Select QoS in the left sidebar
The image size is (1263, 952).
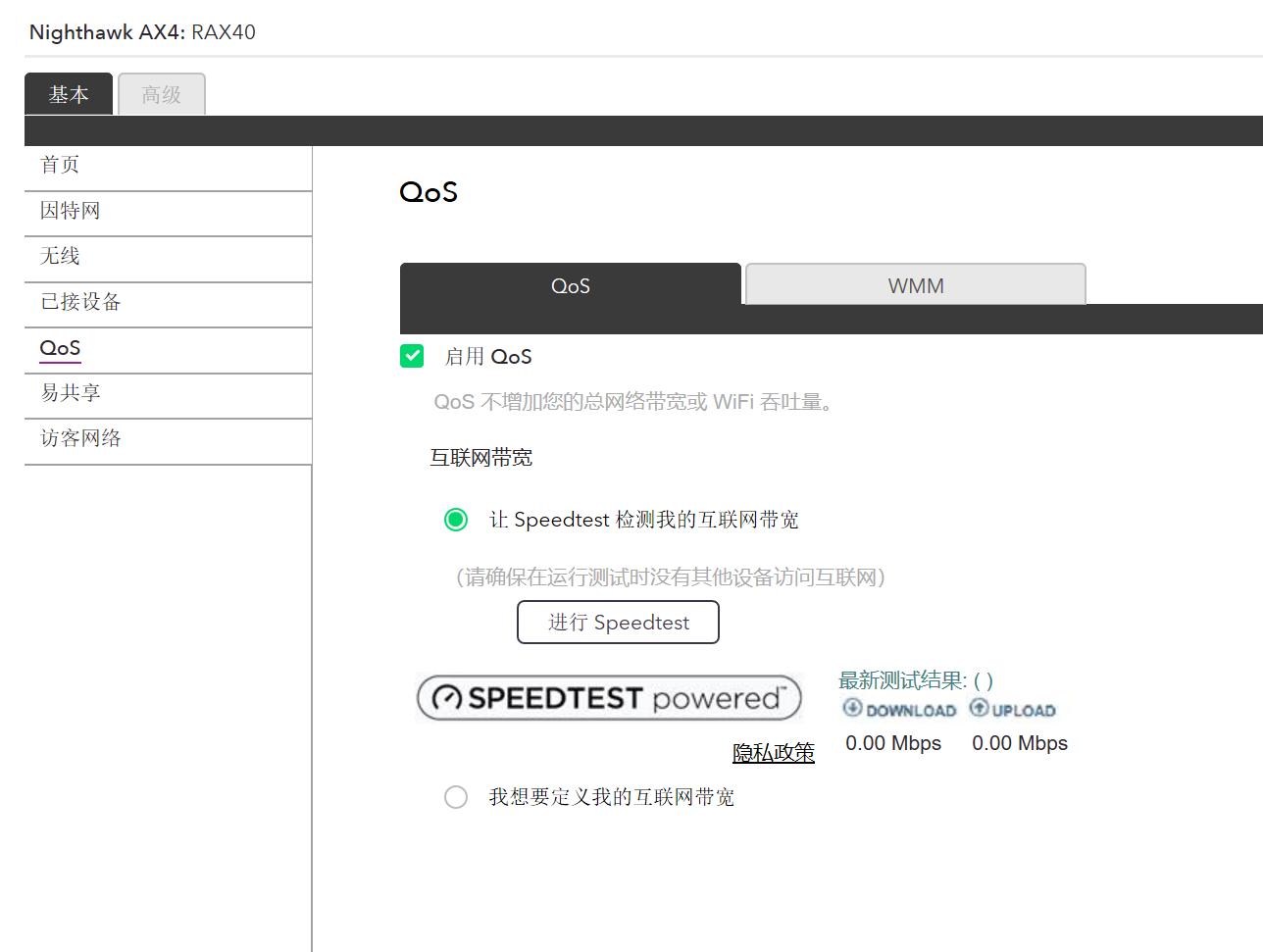coord(60,348)
